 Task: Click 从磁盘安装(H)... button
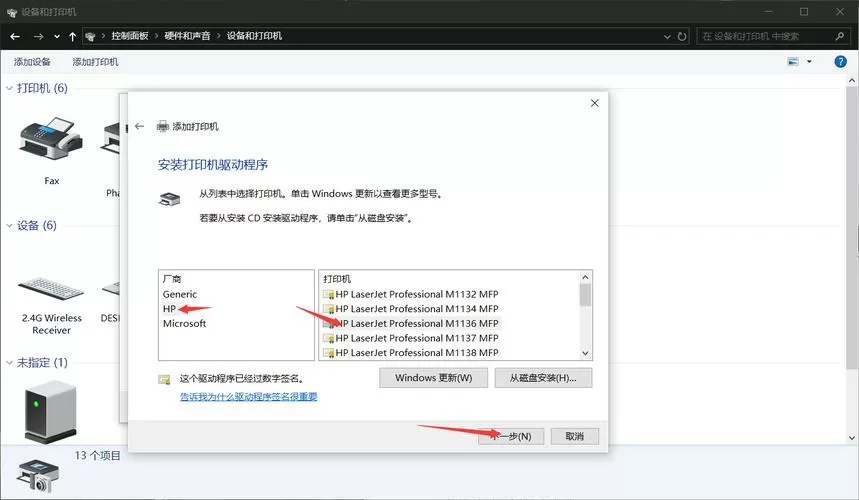coord(543,378)
